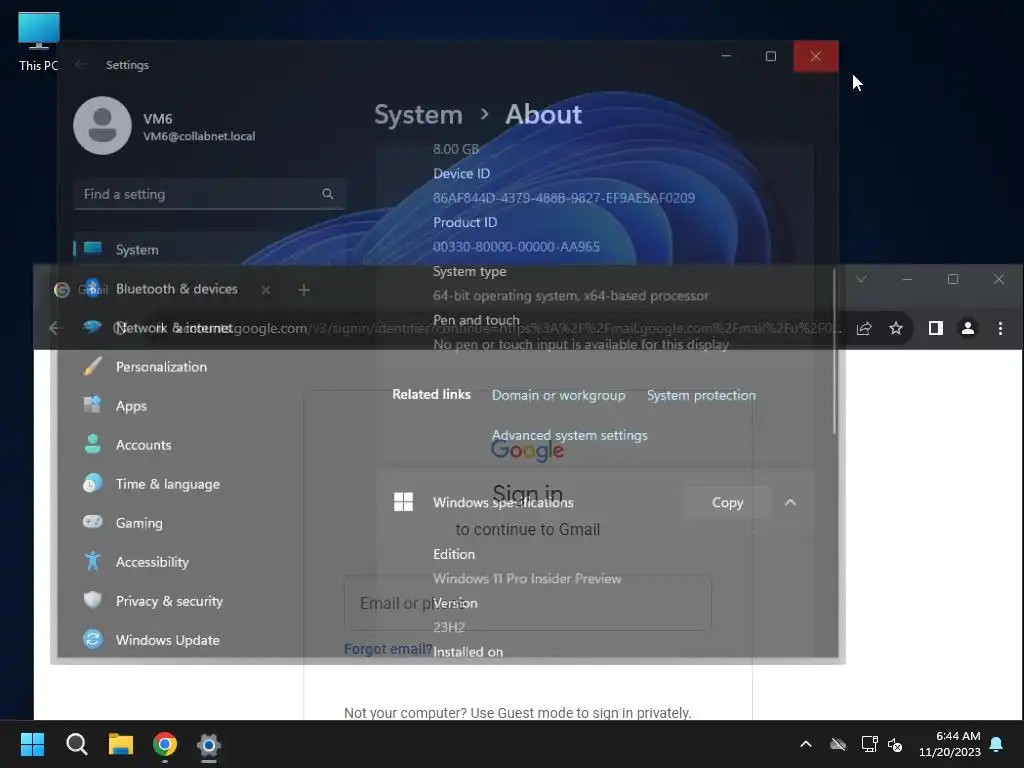Open taskbar Search

[x=76, y=744]
